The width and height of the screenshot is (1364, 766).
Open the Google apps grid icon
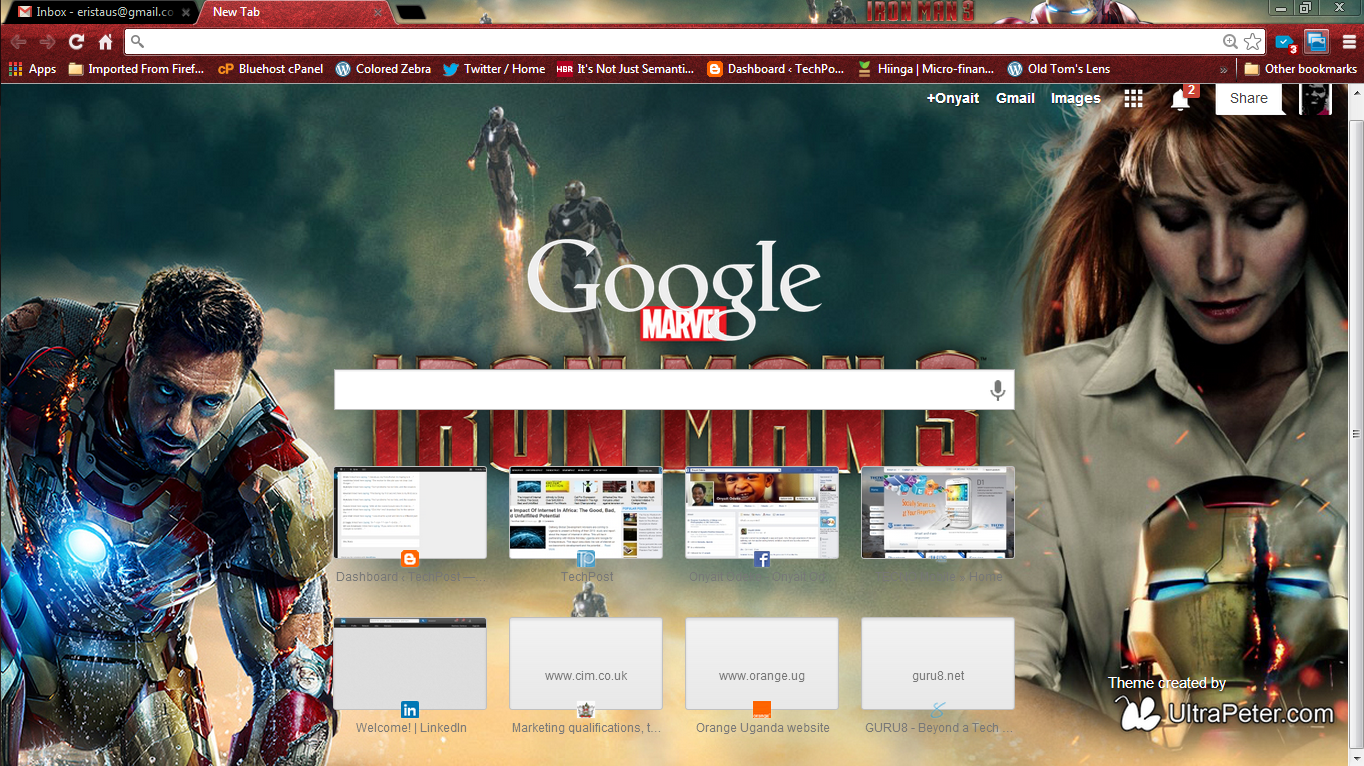point(1133,98)
